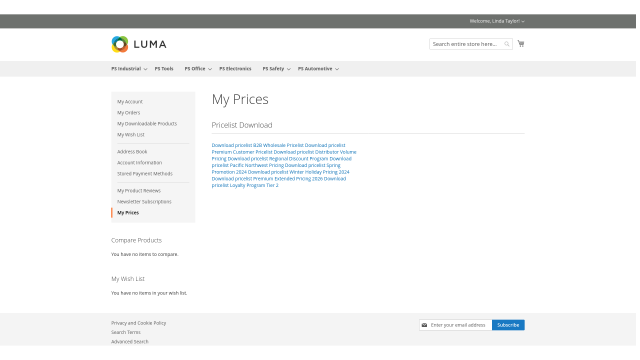The image size is (640, 360).
Task: Click the Luma logo
Action: click(139, 44)
